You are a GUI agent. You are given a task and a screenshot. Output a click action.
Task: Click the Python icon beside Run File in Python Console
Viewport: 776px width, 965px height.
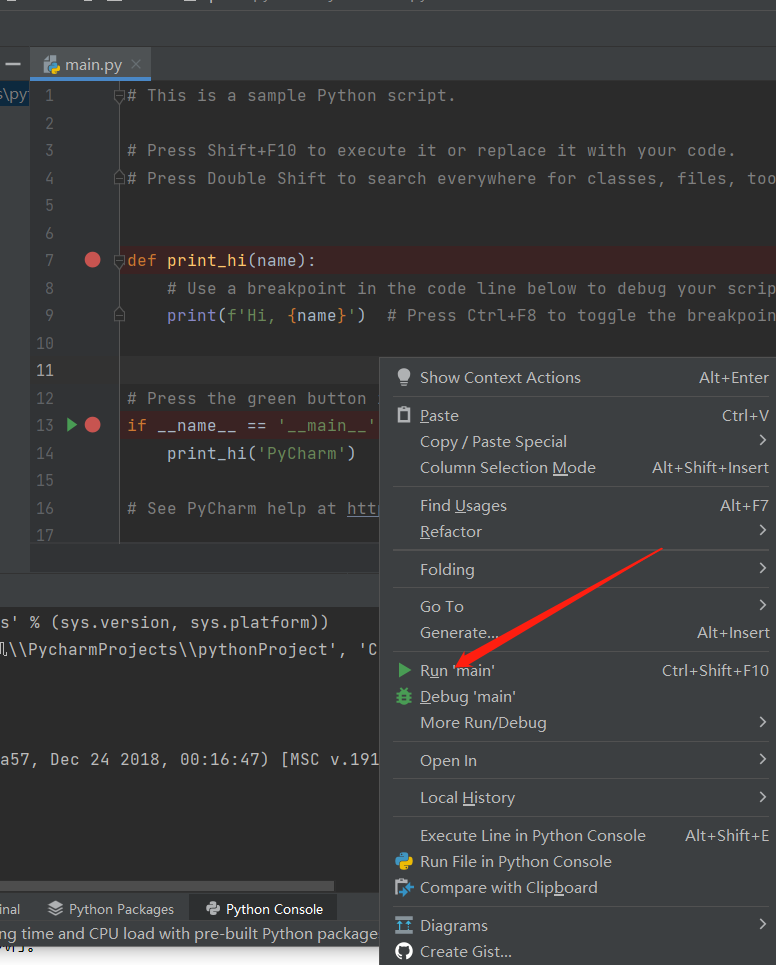(404, 861)
